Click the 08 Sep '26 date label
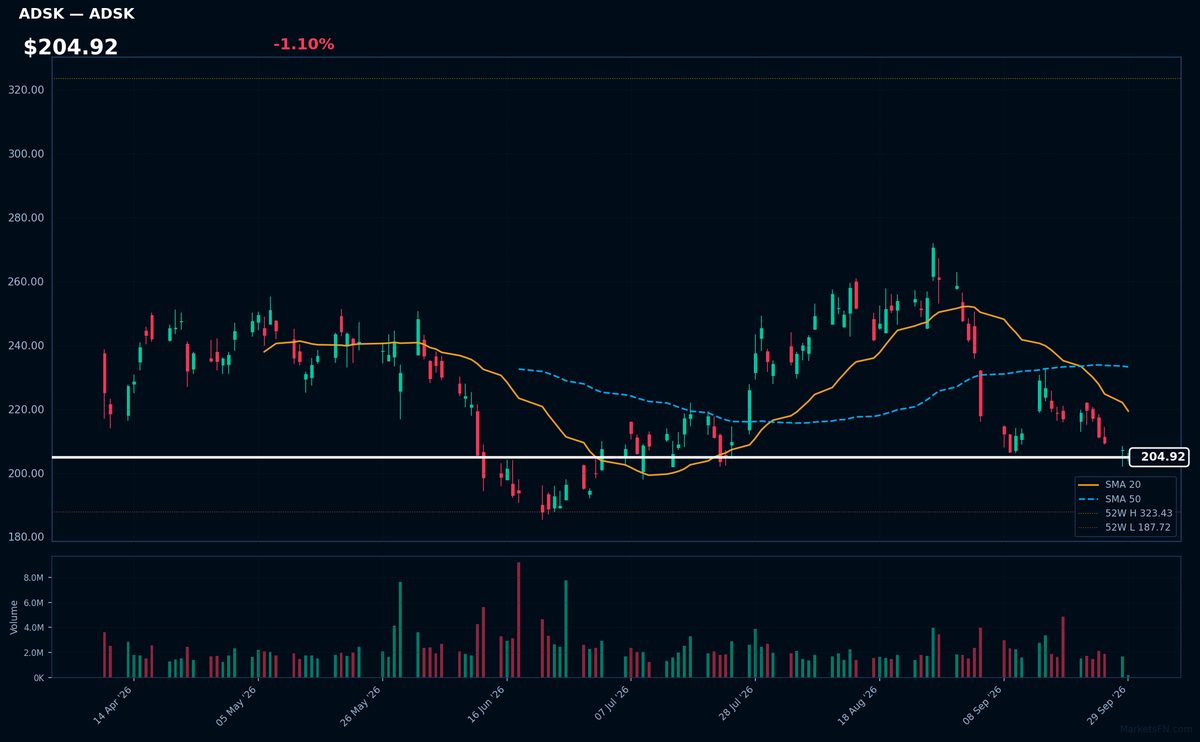This screenshot has height=742, width=1200. (983, 705)
